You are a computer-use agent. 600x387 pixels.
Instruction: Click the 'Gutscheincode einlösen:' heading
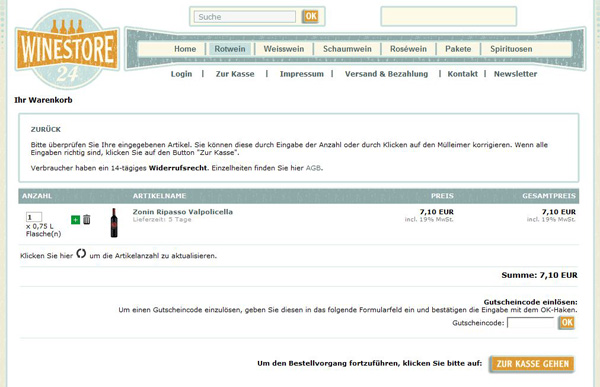click(x=530, y=302)
